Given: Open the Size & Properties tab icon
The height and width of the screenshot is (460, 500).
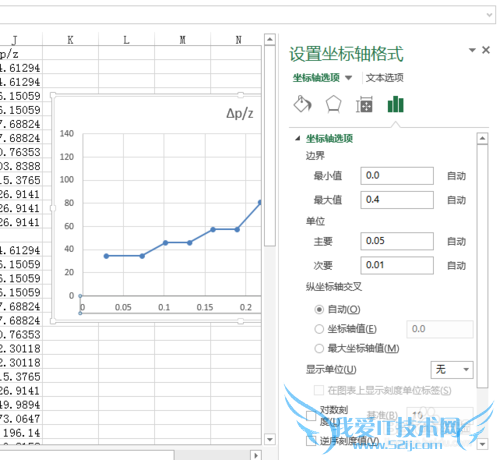Looking at the screenshot, I should click(364, 105).
